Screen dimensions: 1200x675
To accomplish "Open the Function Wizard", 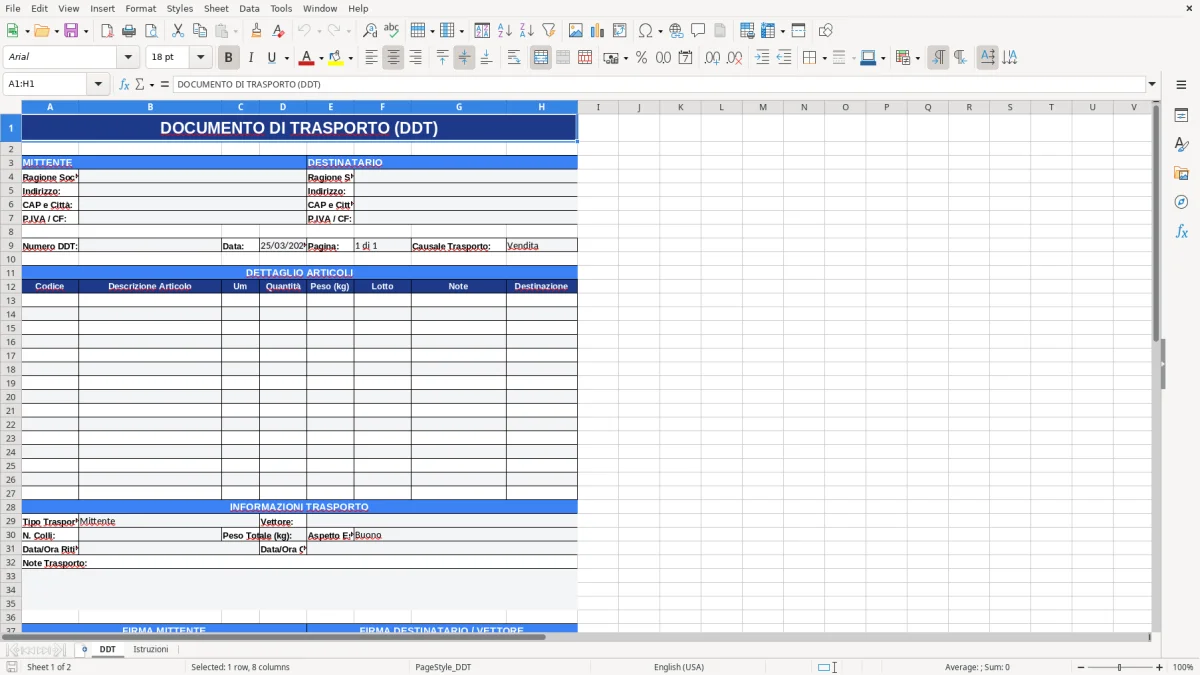I will [x=122, y=84].
